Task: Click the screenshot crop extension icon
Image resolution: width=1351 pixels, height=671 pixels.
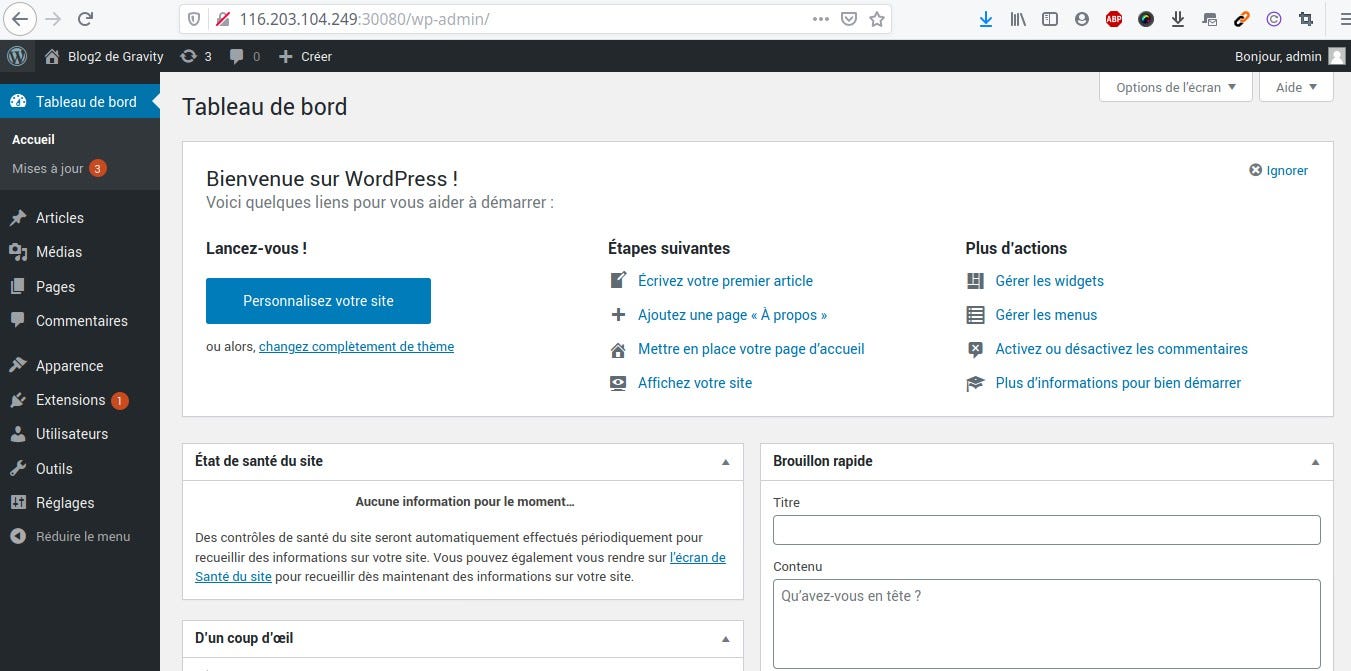Action: click(1306, 19)
